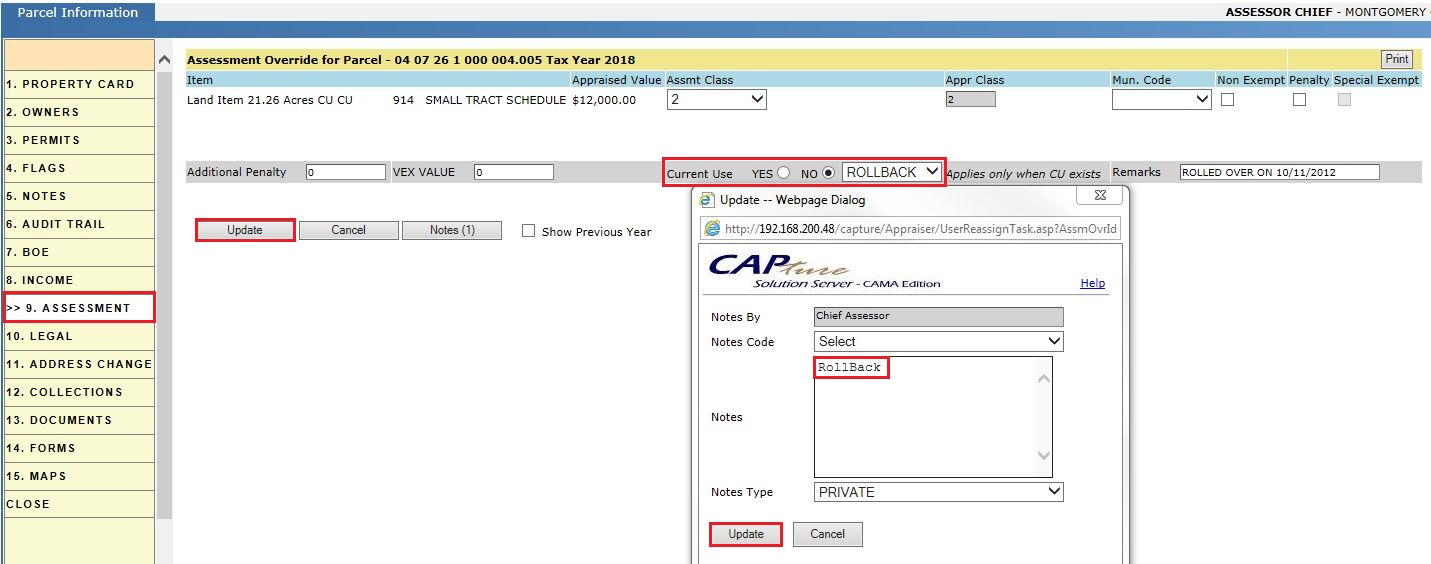Click the VEX VALUE input field
This screenshot has width=1431, height=564.
coord(513,172)
